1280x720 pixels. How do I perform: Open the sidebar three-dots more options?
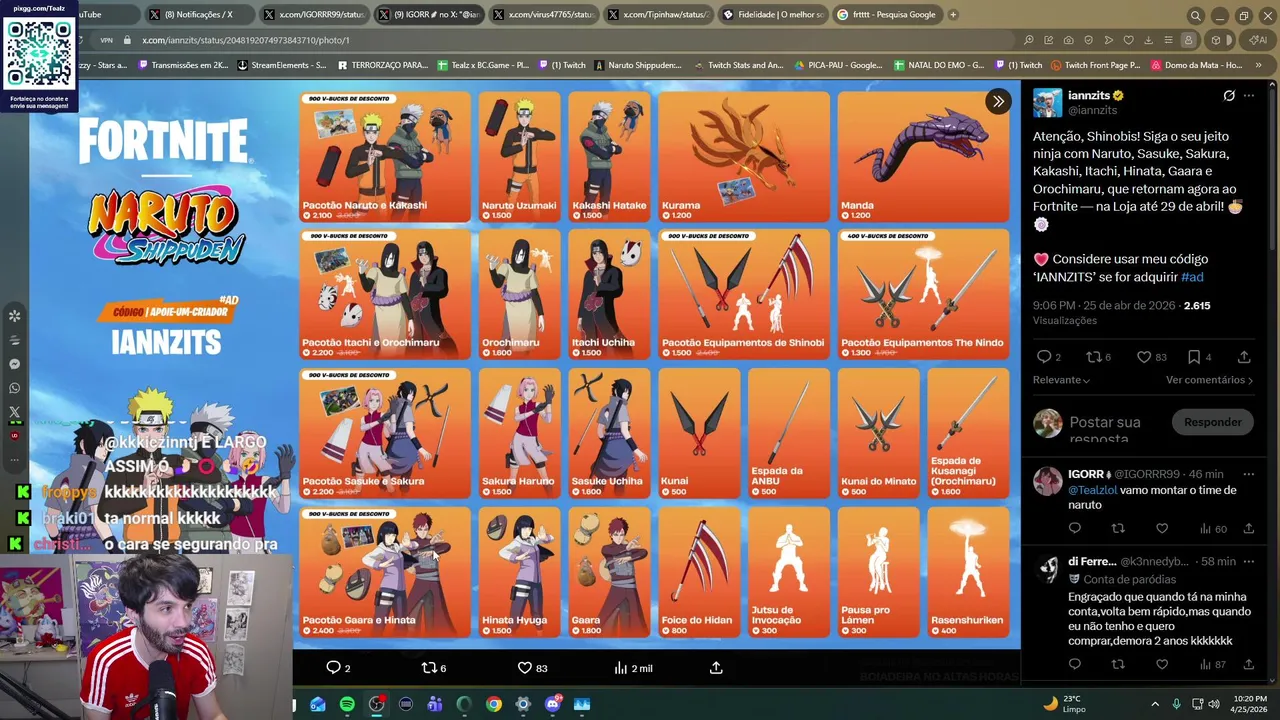click(x=14, y=460)
